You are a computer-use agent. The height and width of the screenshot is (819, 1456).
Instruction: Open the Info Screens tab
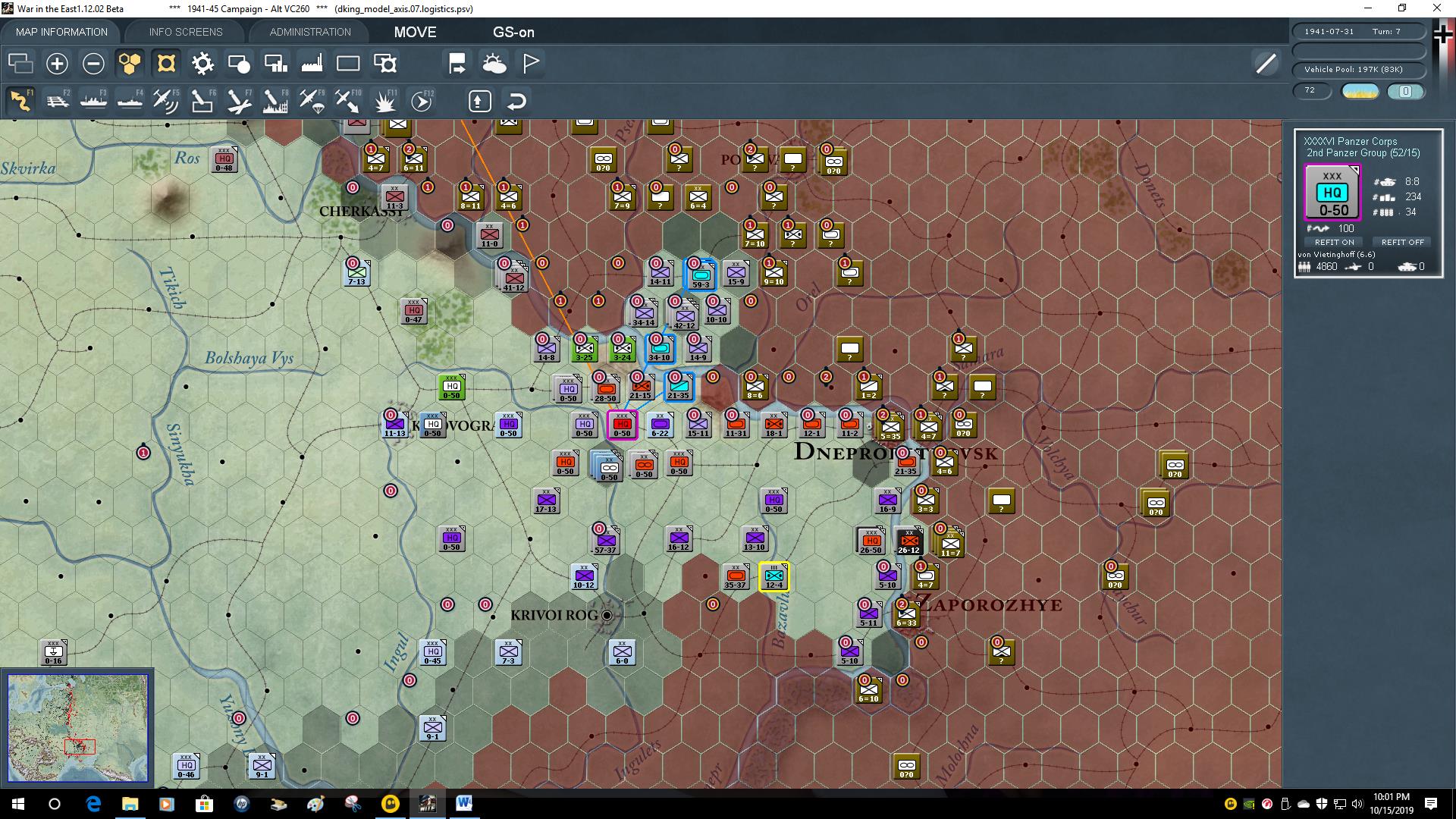[x=186, y=32]
